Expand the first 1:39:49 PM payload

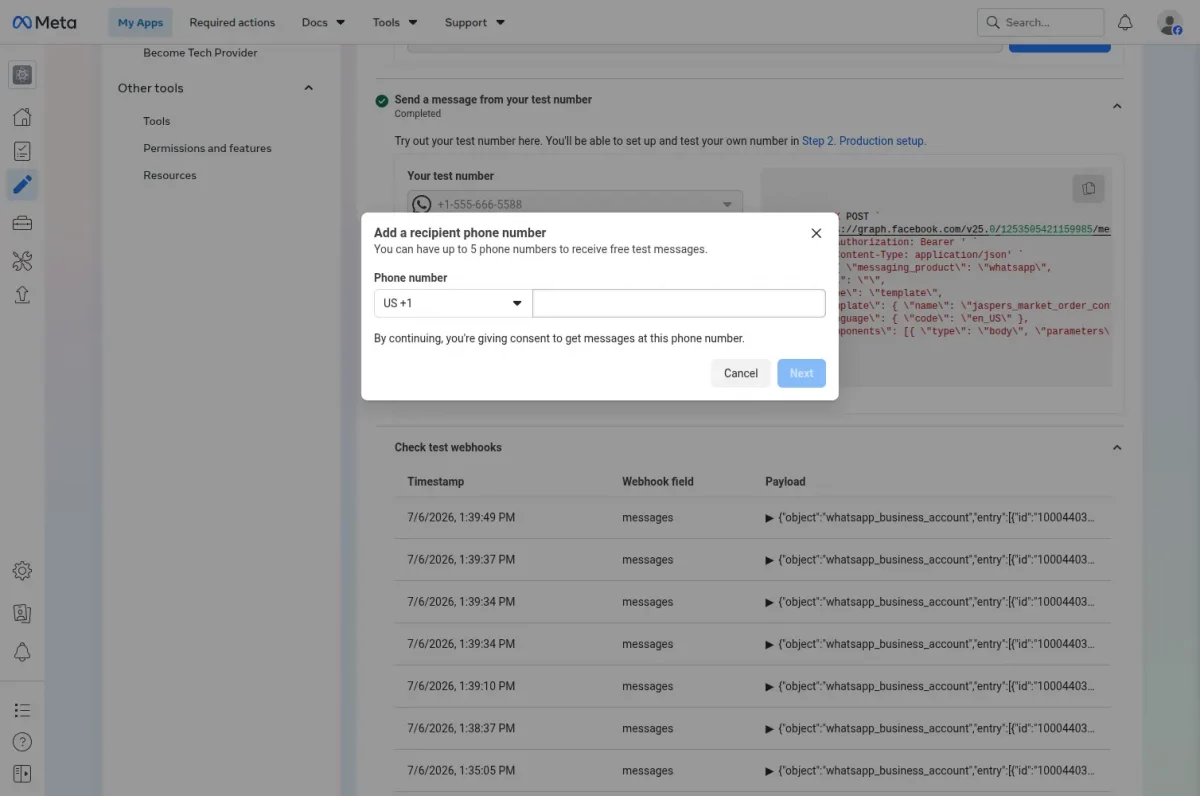[769, 518]
